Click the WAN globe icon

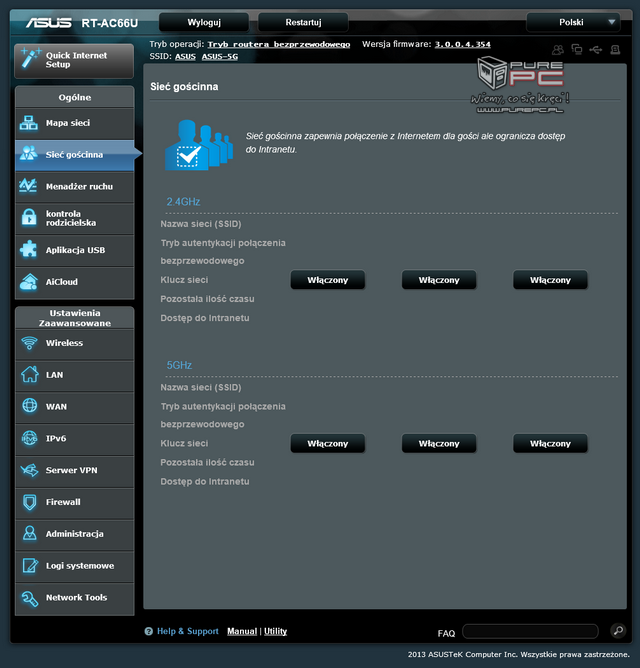[x=29, y=406]
